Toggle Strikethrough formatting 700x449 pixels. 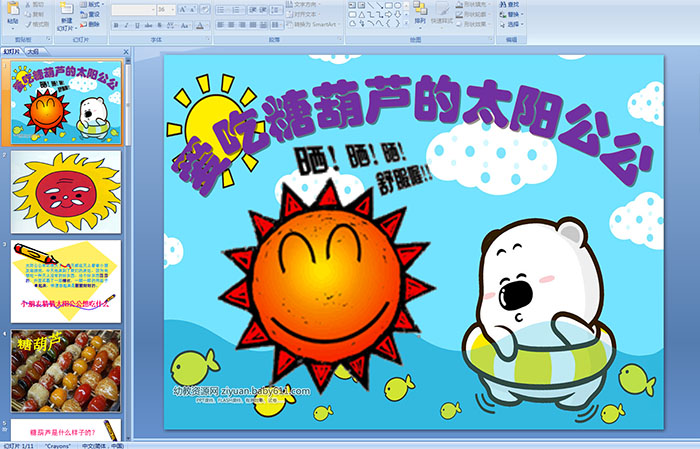(148, 25)
